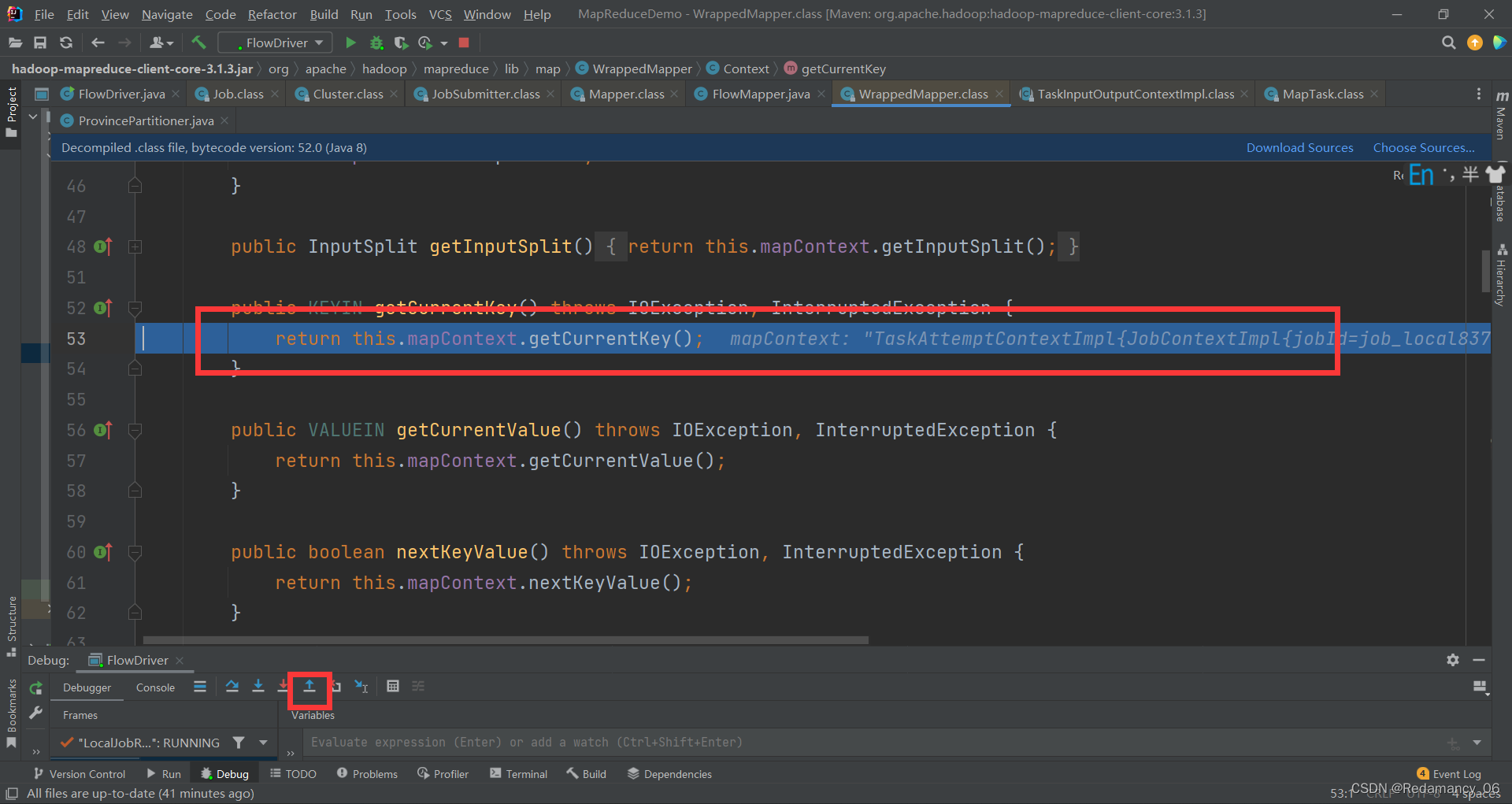
Task: Show tab list with three-dots icon
Action: 1478,94
